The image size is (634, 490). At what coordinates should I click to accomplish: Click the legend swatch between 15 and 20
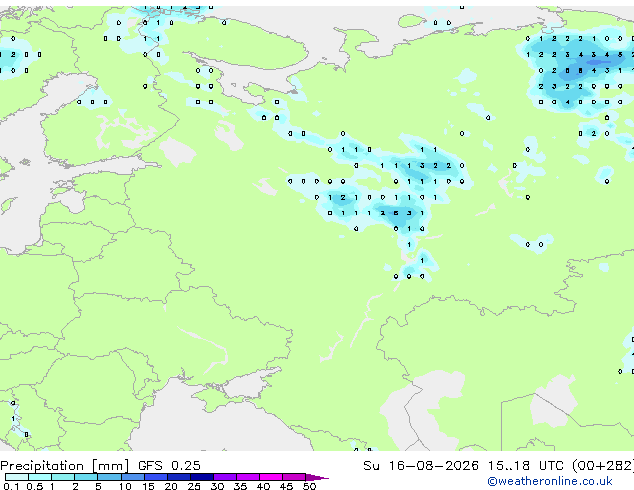(155, 477)
